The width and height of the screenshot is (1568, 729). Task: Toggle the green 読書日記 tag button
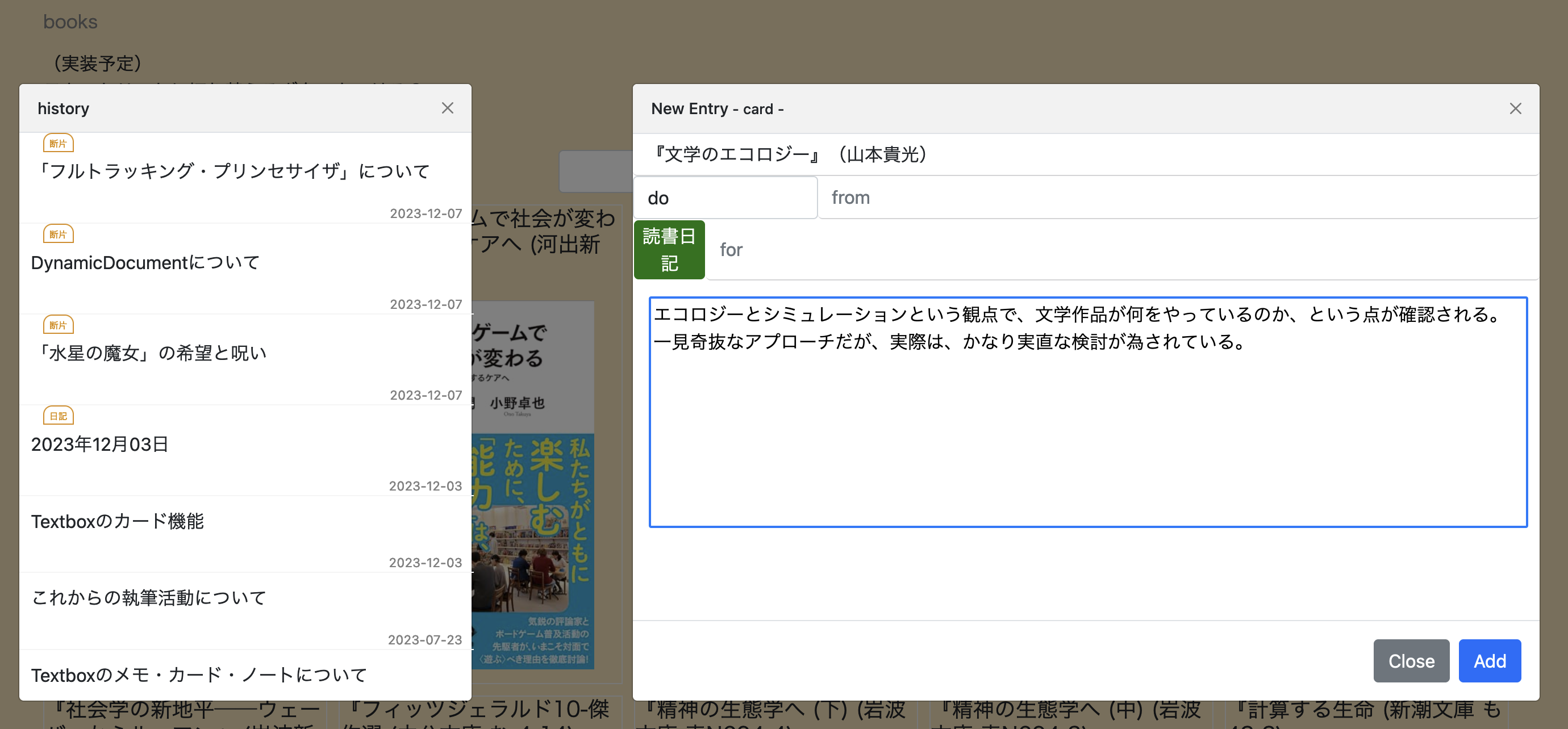click(669, 249)
